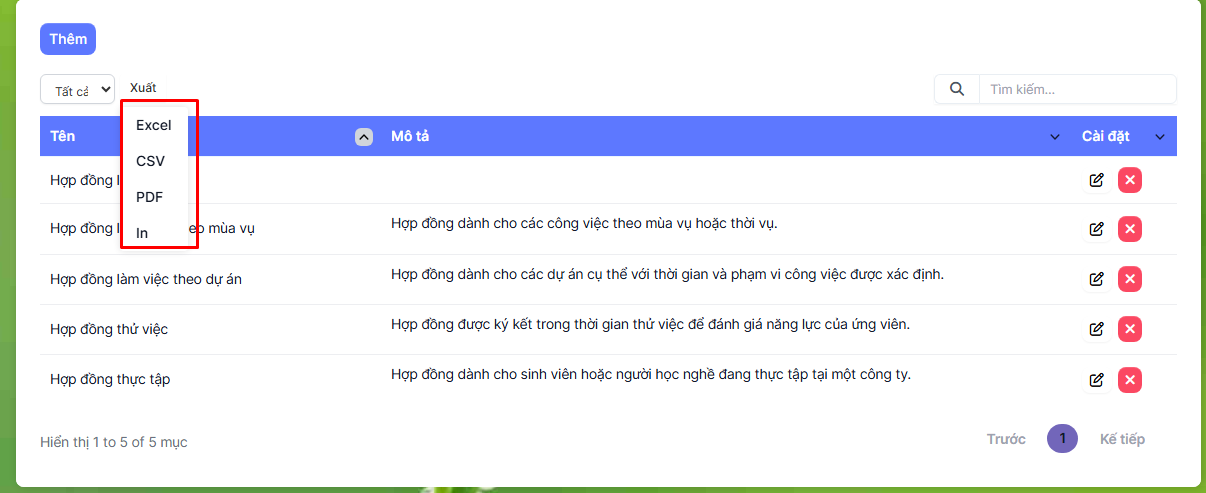Open the 'Tất cả' page size dropdown
This screenshot has width=1206, height=493.
(77, 90)
